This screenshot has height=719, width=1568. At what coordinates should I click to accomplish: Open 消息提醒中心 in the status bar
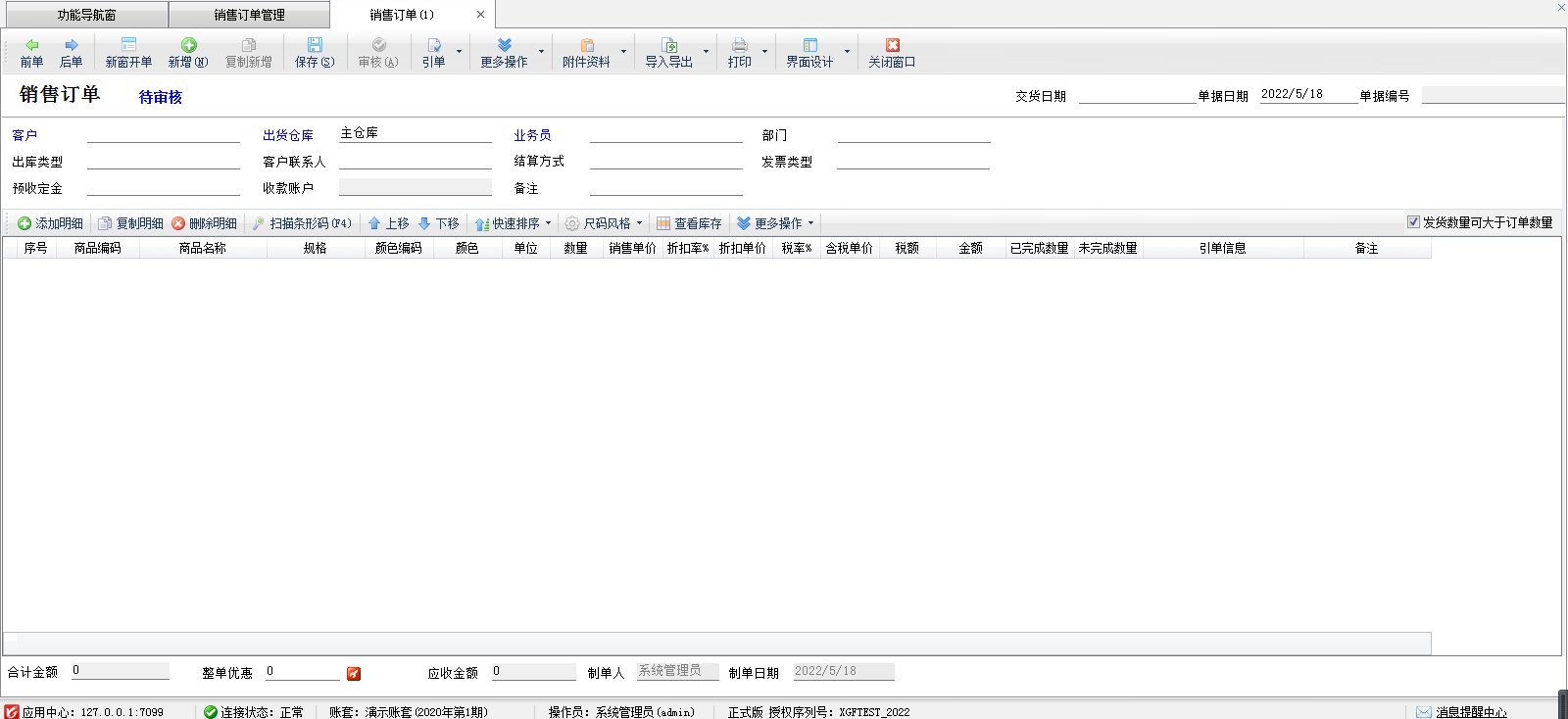1470,712
